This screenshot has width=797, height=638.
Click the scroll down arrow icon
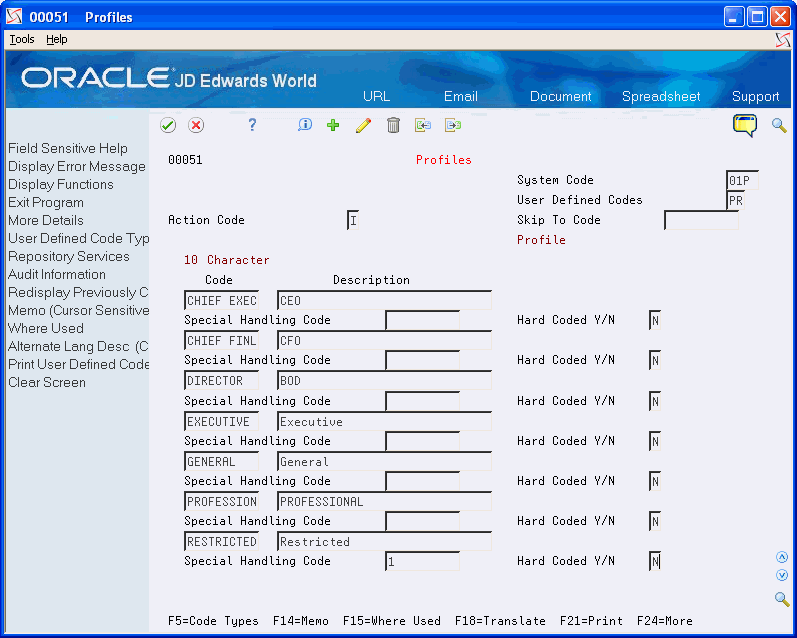click(x=782, y=575)
